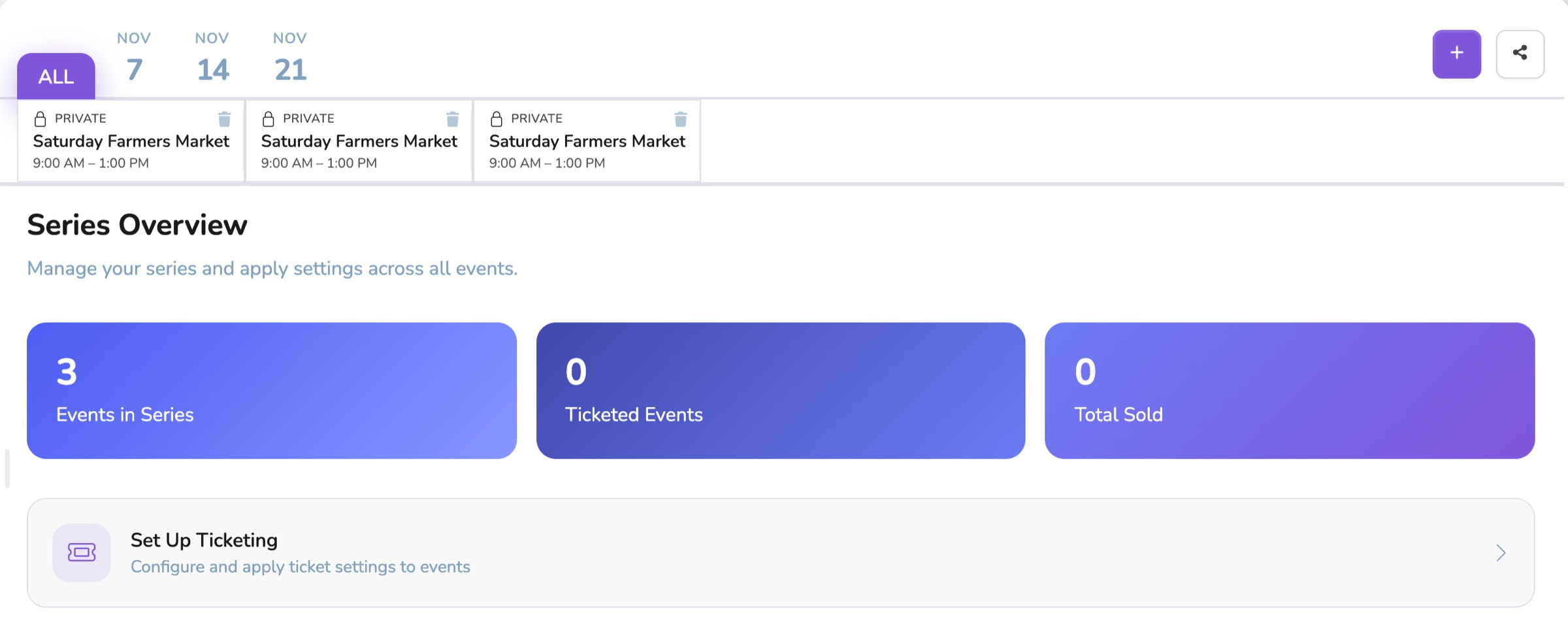Switch to the Nov 14 date tab
This screenshot has height=626, width=1568.
[212, 58]
